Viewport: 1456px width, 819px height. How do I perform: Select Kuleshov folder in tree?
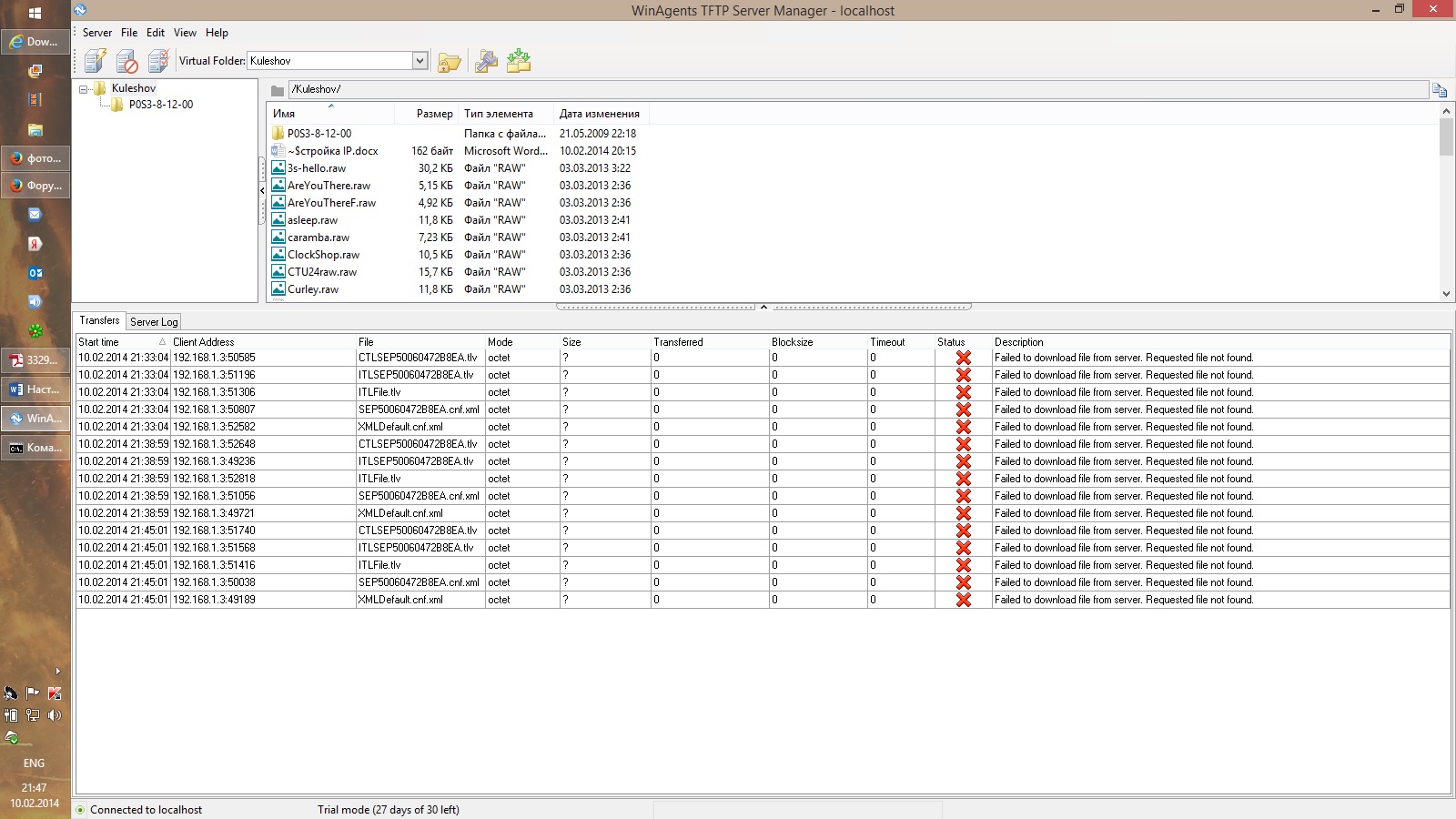pyautogui.click(x=134, y=88)
